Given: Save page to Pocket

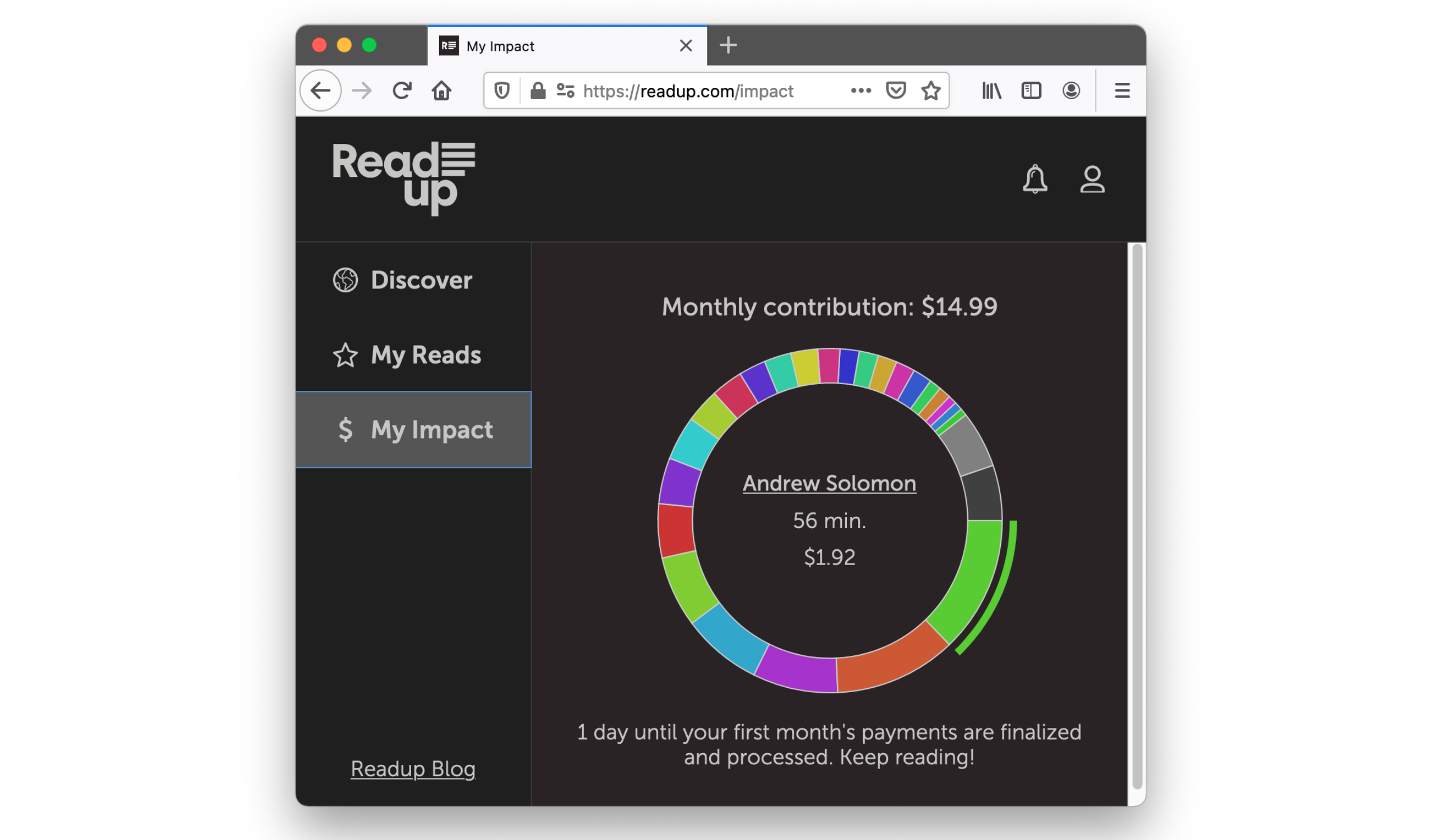Looking at the screenshot, I should pyautogui.click(x=896, y=91).
